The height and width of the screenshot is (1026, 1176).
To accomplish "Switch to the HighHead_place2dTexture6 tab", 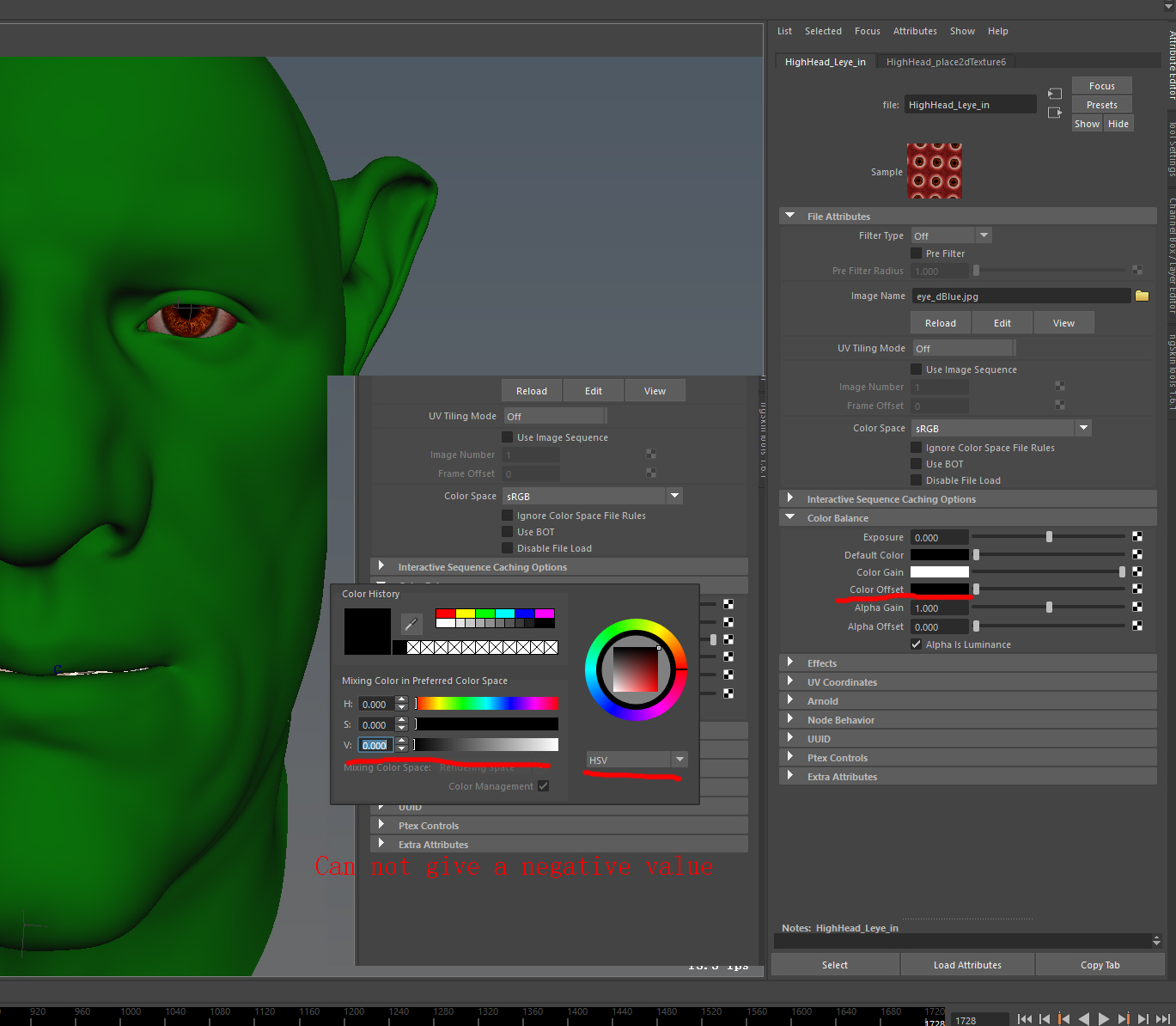I will (x=946, y=61).
